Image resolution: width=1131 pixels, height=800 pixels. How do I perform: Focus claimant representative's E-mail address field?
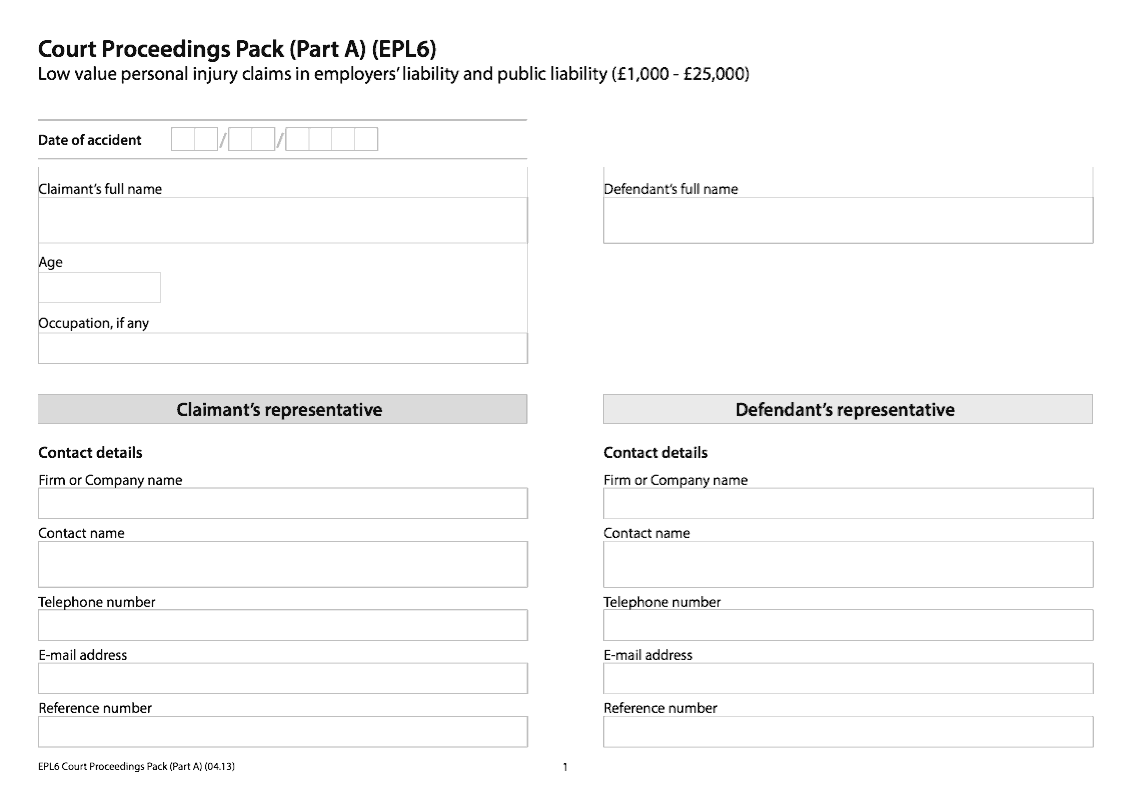[282, 678]
